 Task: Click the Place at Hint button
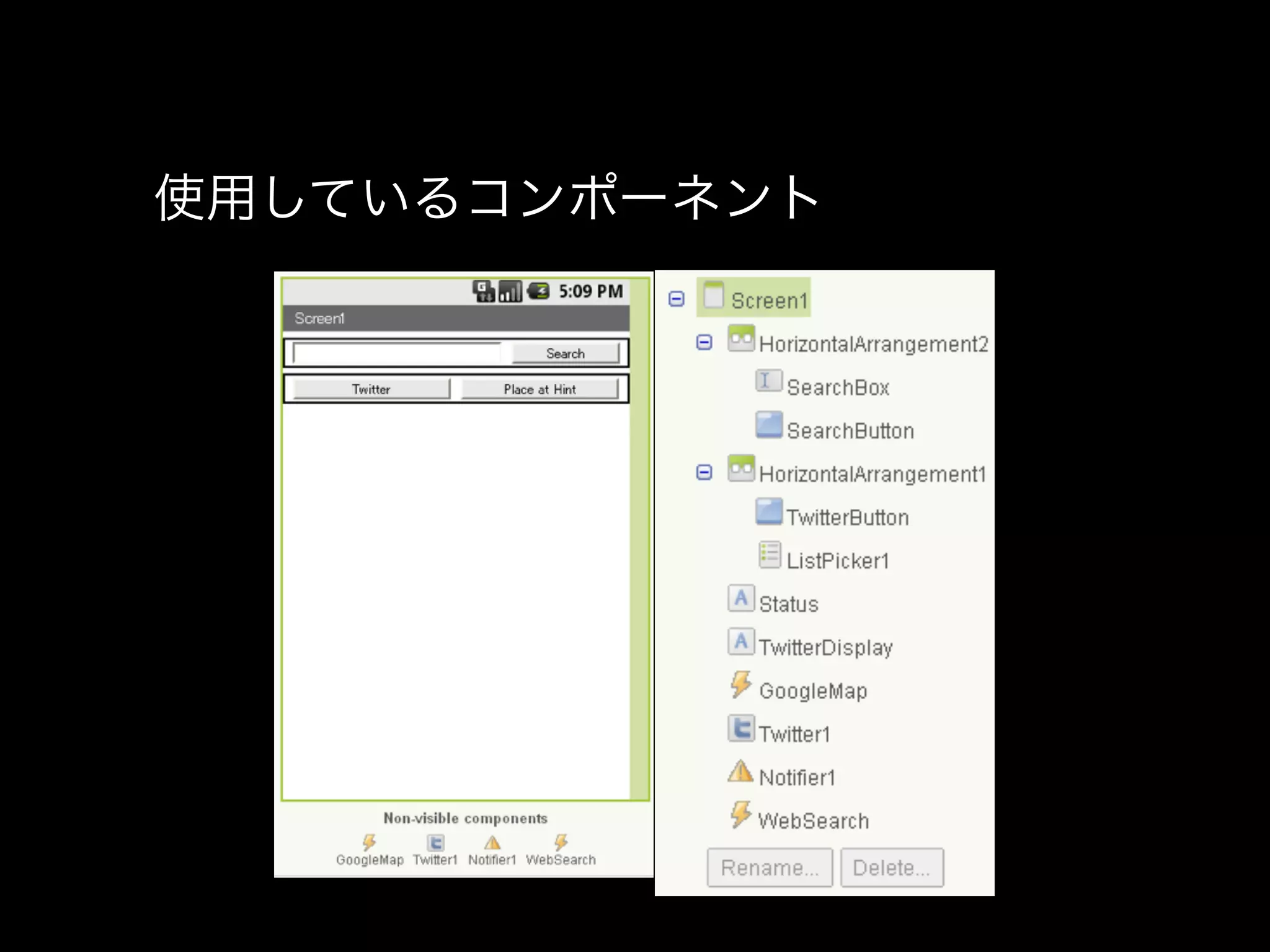click(540, 389)
